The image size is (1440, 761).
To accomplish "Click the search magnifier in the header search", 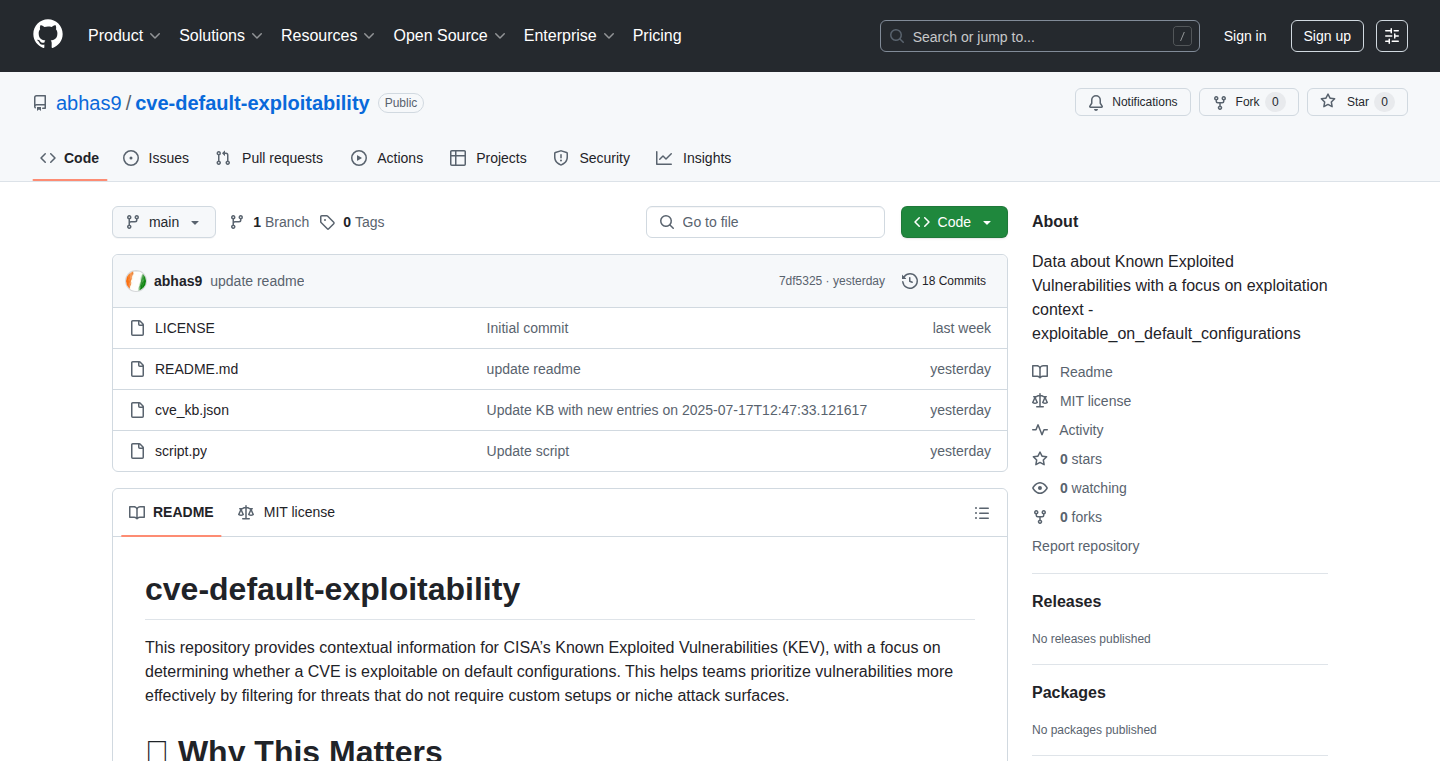I will tap(897, 37).
